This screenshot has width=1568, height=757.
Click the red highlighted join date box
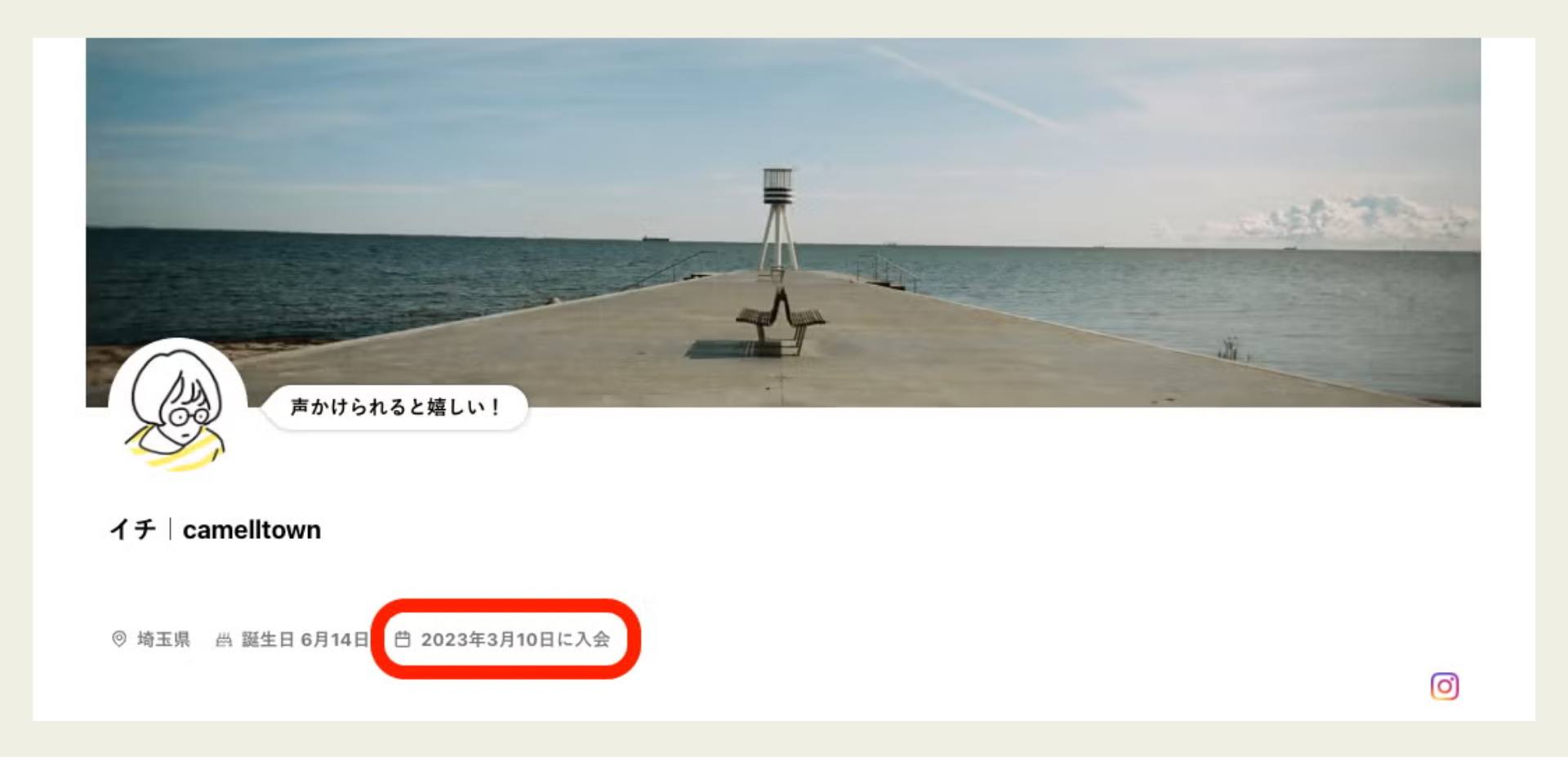click(506, 639)
